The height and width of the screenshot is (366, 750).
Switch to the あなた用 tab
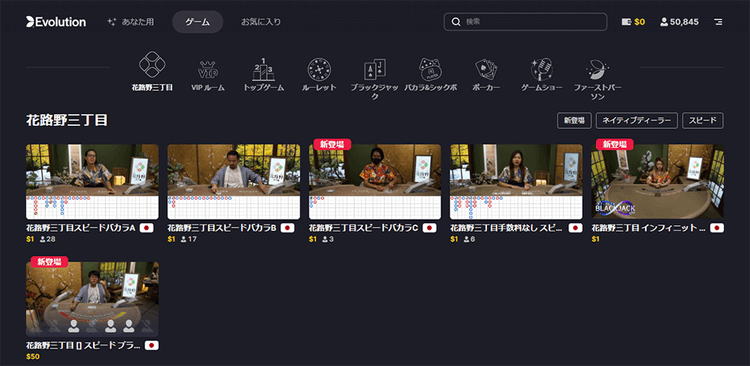coord(131,22)
